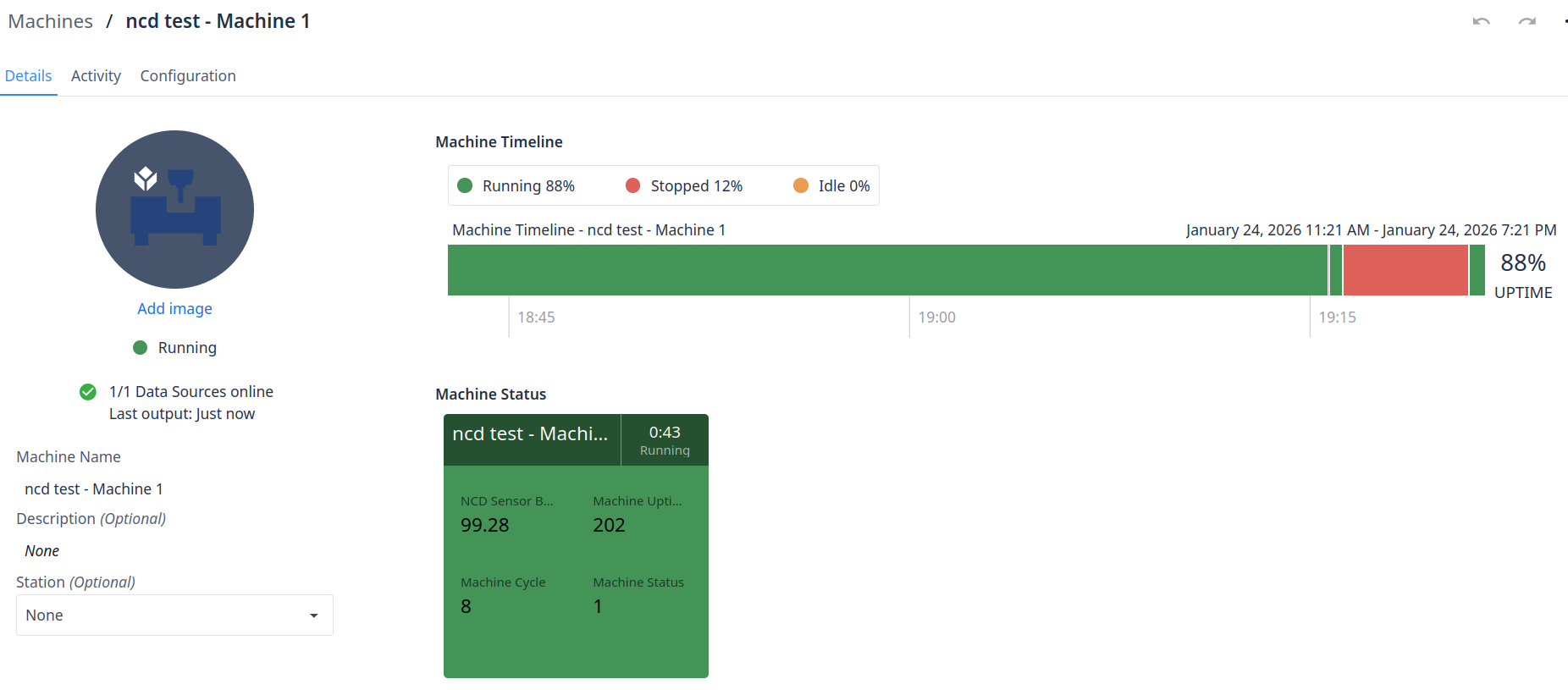Switch to the Activity tab
This screenshot has width=1568, height=690.
click(96, 76)
